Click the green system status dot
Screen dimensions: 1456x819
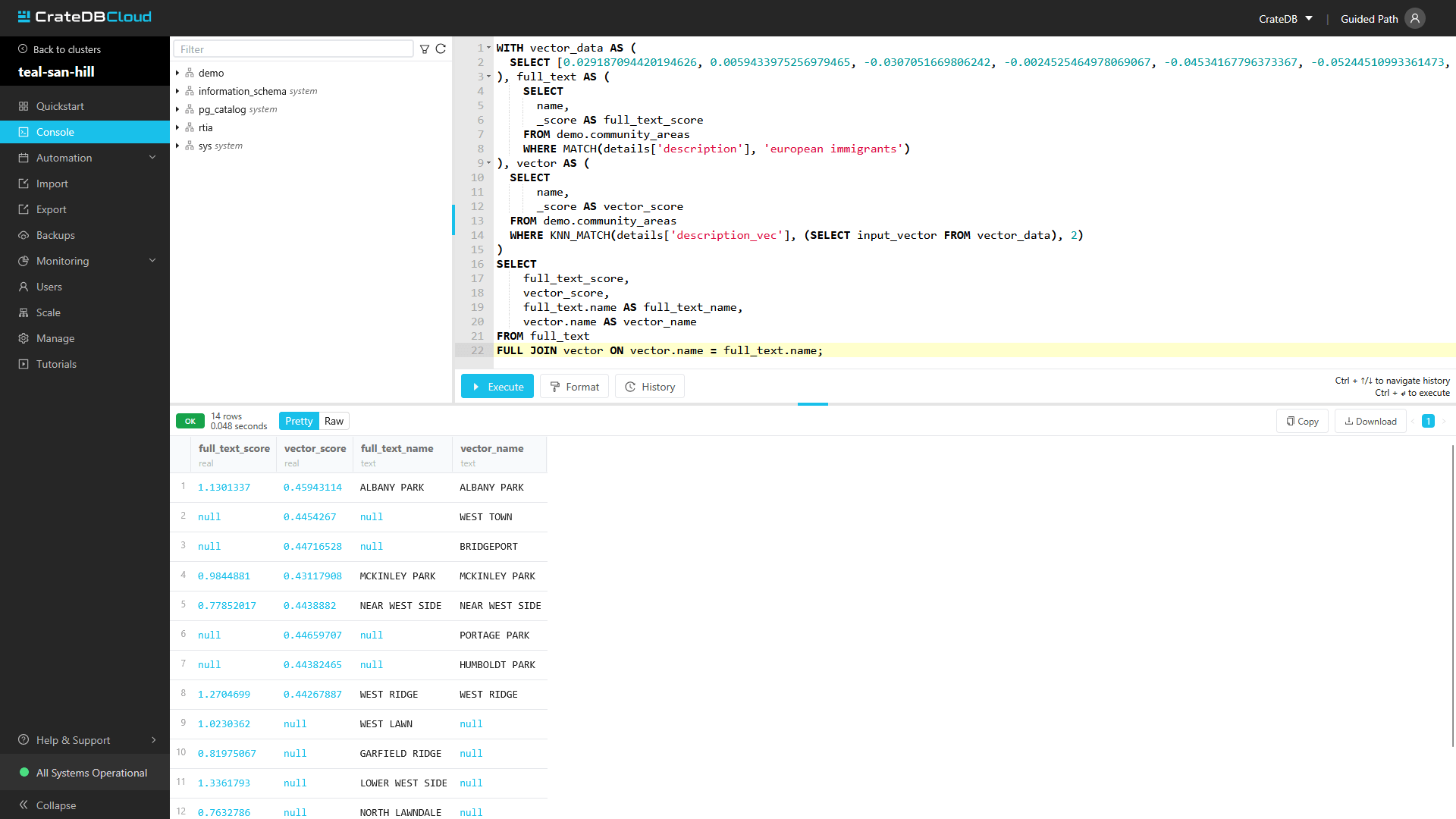coord(24,773)
